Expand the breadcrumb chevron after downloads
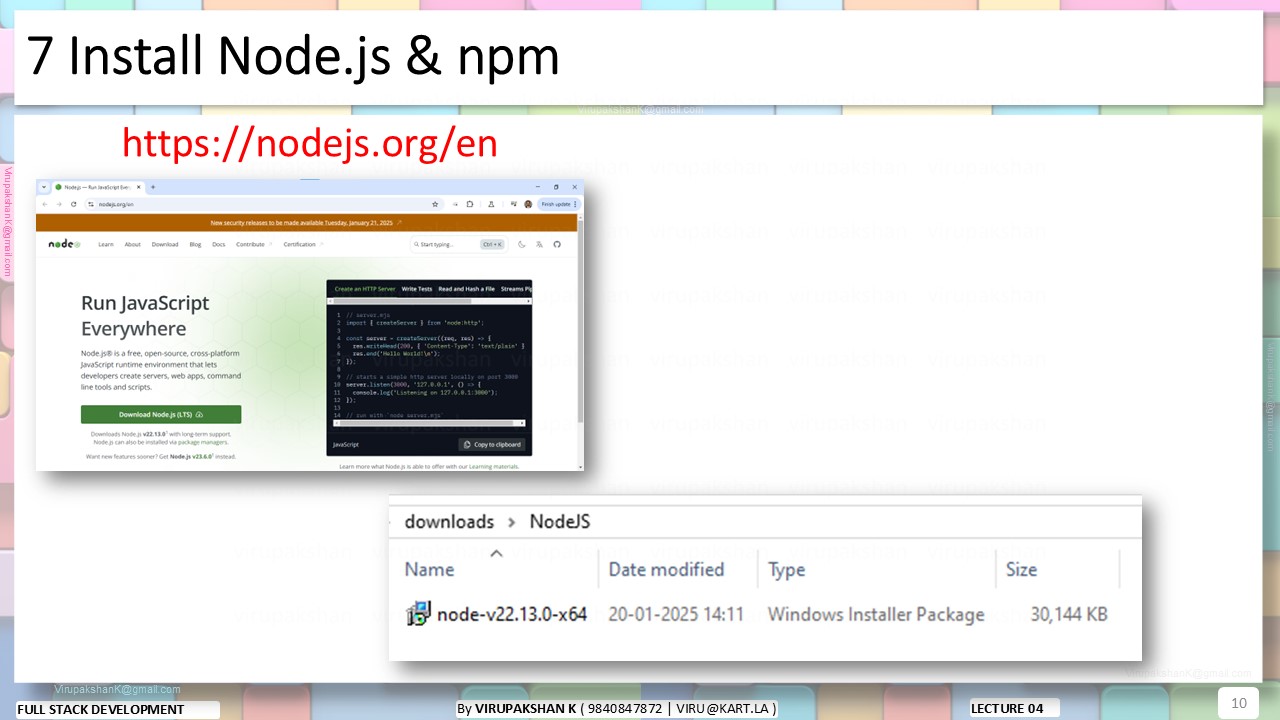The width and height of the screenshot is (1280, 720). [512, 522]
